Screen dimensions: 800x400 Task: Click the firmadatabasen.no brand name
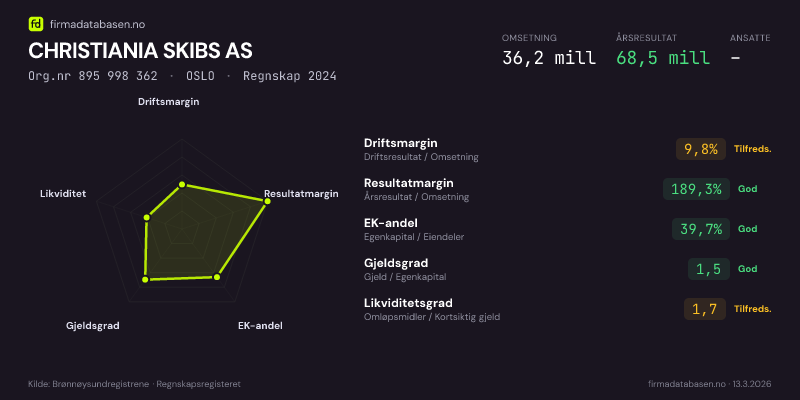point(89,22)
